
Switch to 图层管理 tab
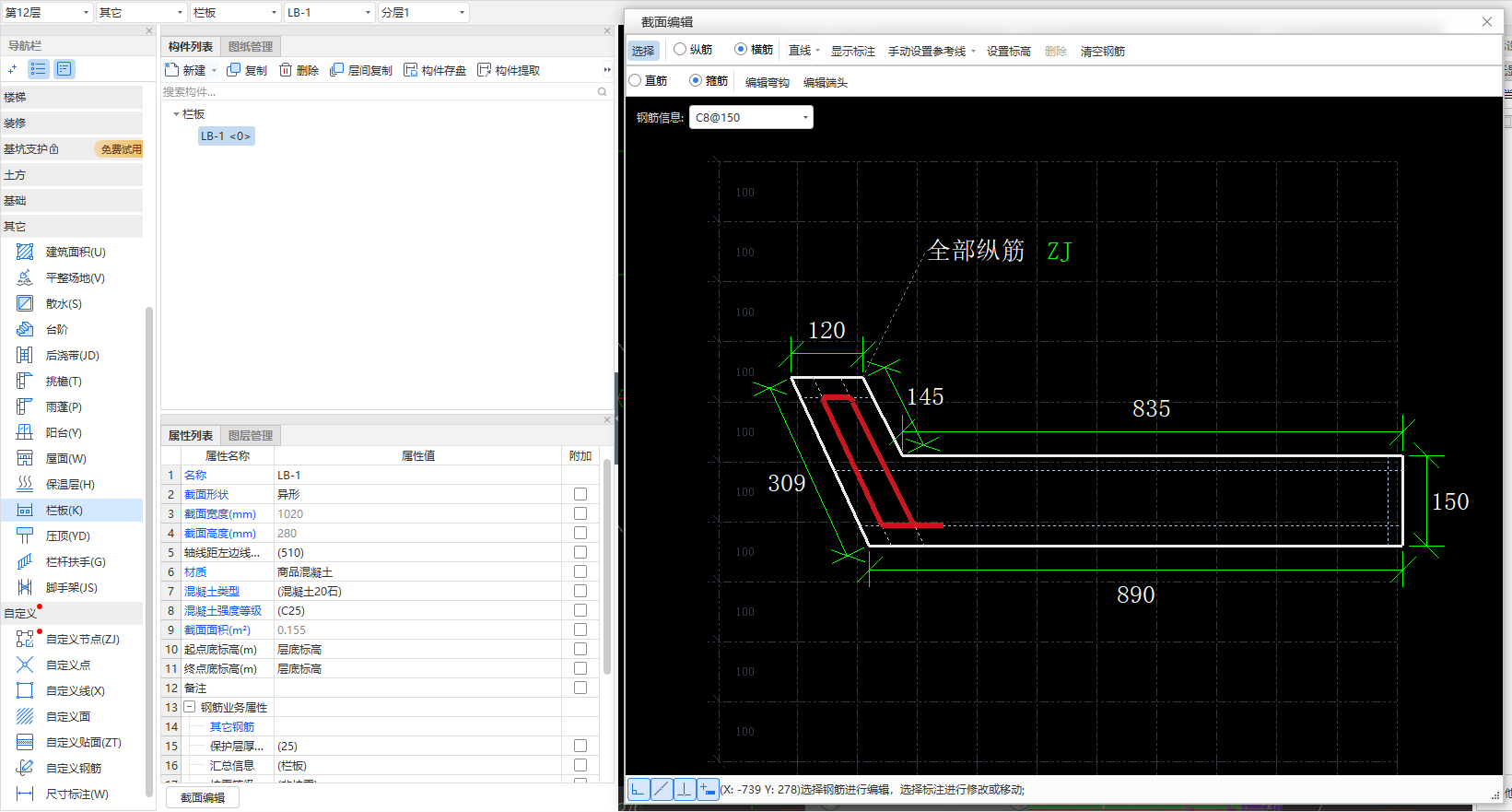point(251,436)
